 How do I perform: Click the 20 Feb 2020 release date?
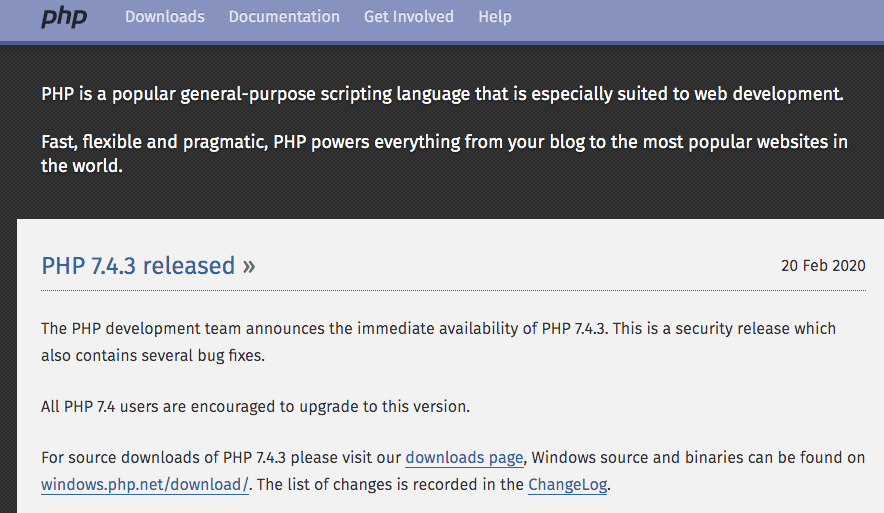tap(823, 267)
